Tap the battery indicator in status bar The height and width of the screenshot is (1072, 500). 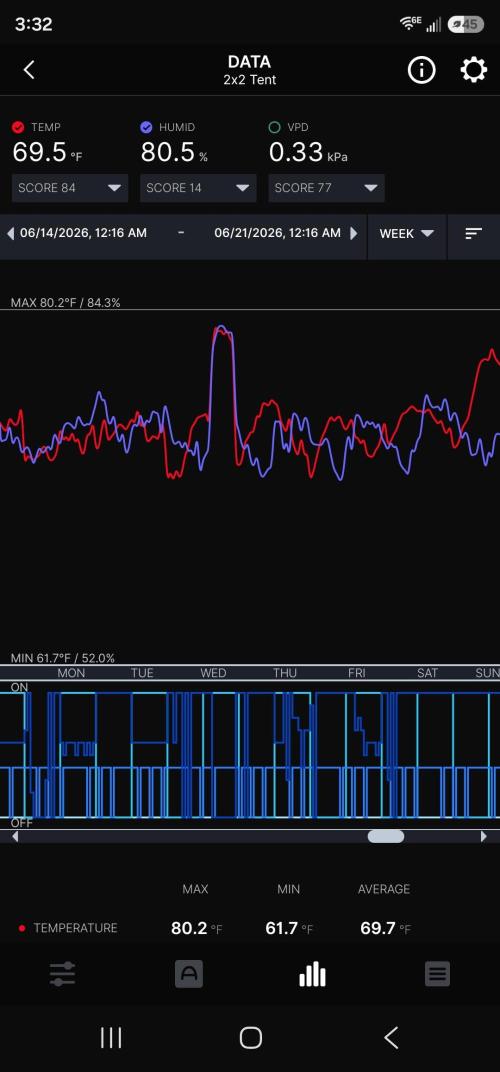pyautogui.click(x=465, y=25)
